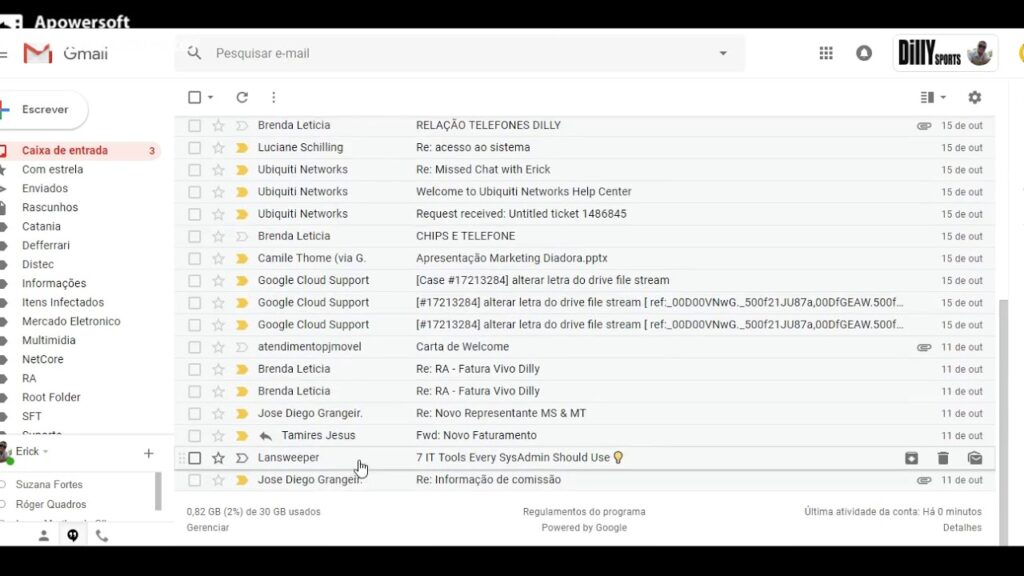Viewport: 1024px width, 576px height.
Task: Click the Escrever compose button
Action: [x=43, y=110]
